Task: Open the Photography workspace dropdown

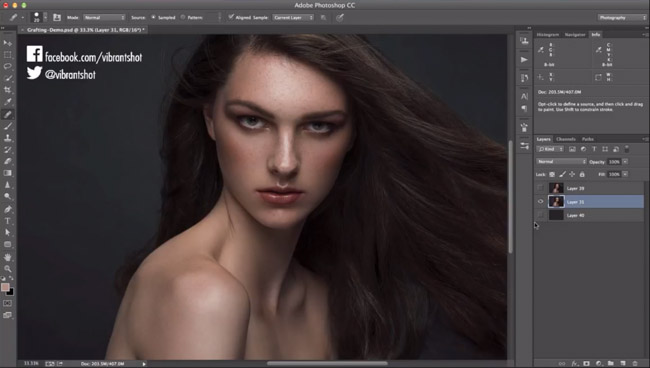Action: (622, 17)
